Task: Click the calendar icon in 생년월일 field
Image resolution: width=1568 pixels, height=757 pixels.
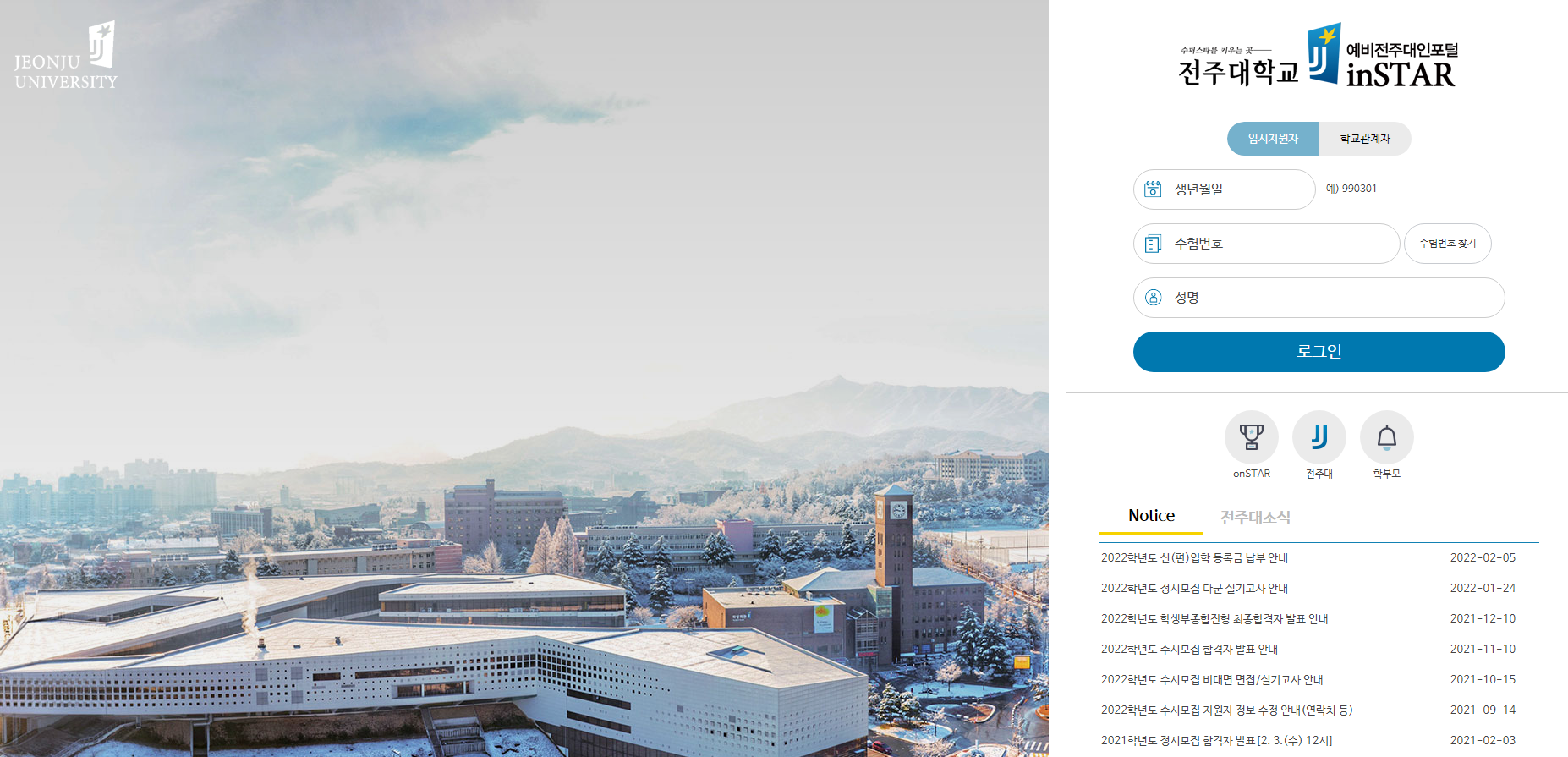Action: 1153,189
